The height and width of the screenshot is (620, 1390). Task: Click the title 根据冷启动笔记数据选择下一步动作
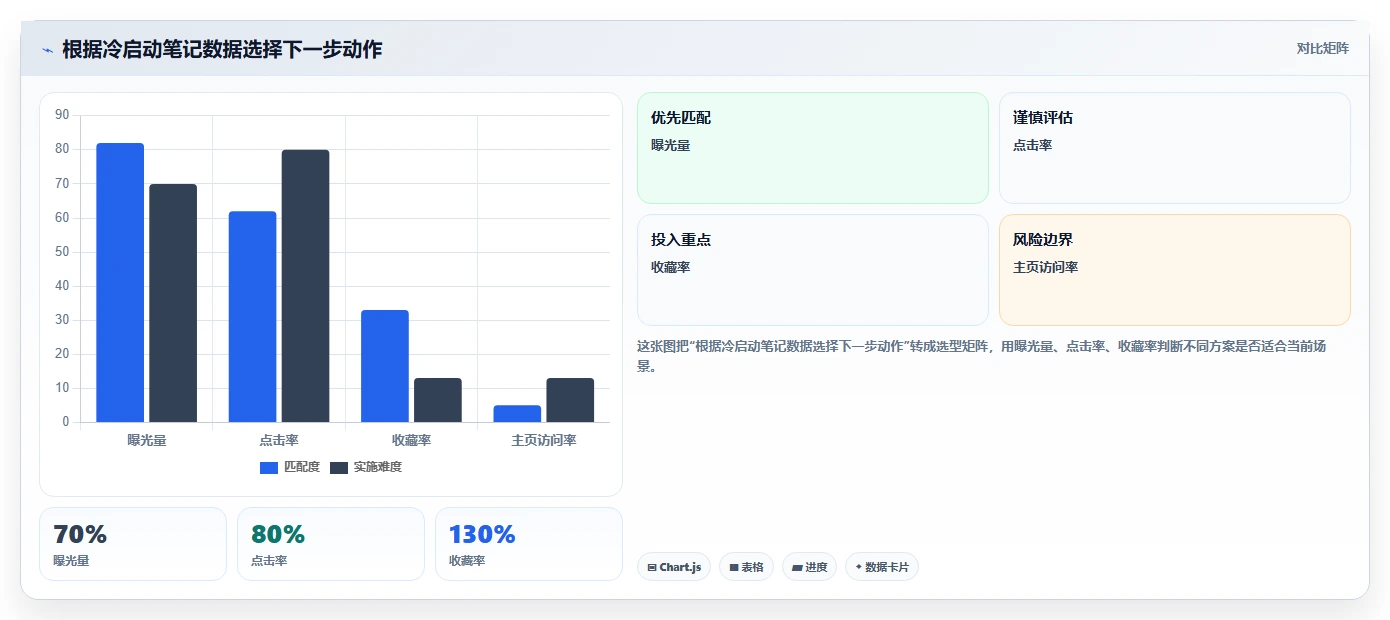222,49
